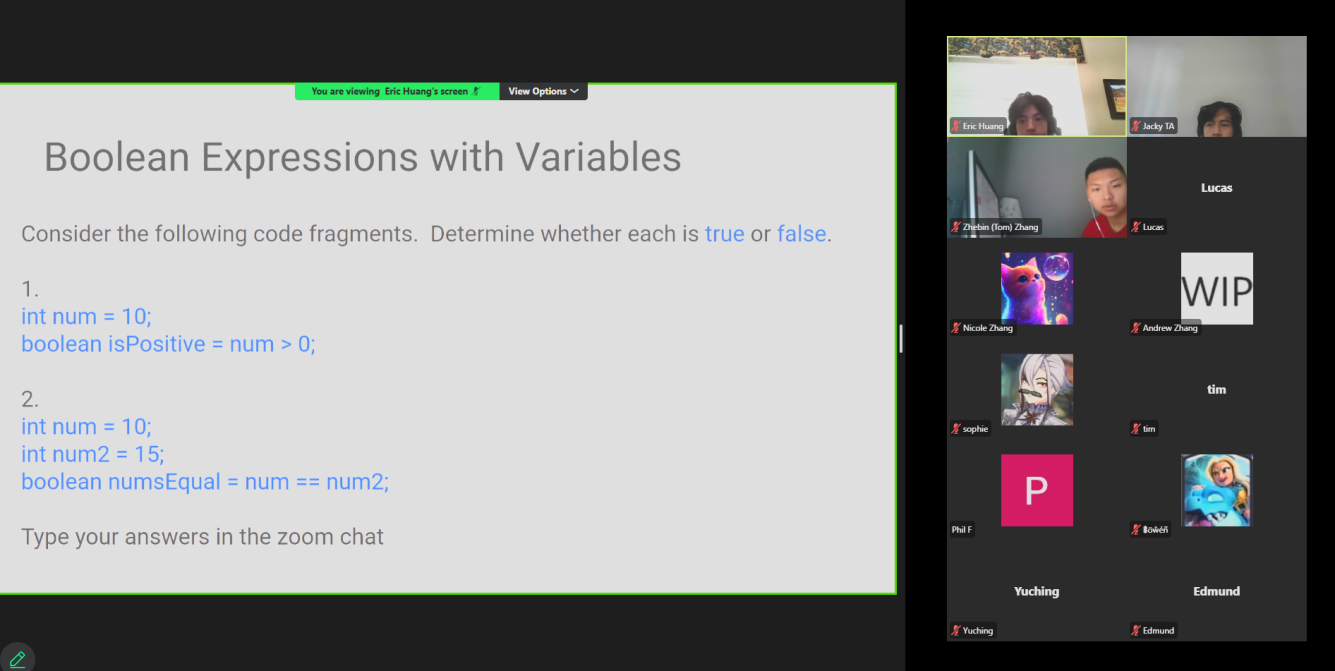Click Nicole Zhang's muted microphone icon
Screen dimensions: 1335x671
956,328
